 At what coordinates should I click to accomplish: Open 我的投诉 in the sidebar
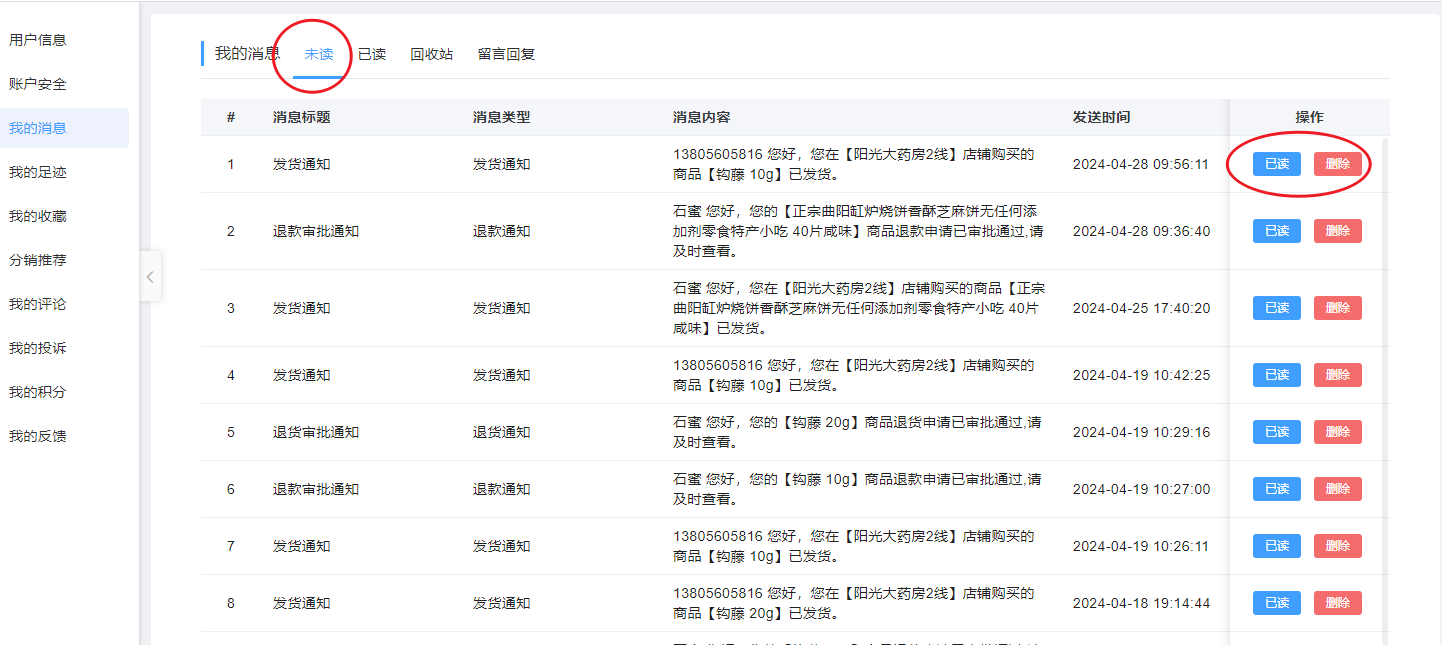[x=38, y=348]
